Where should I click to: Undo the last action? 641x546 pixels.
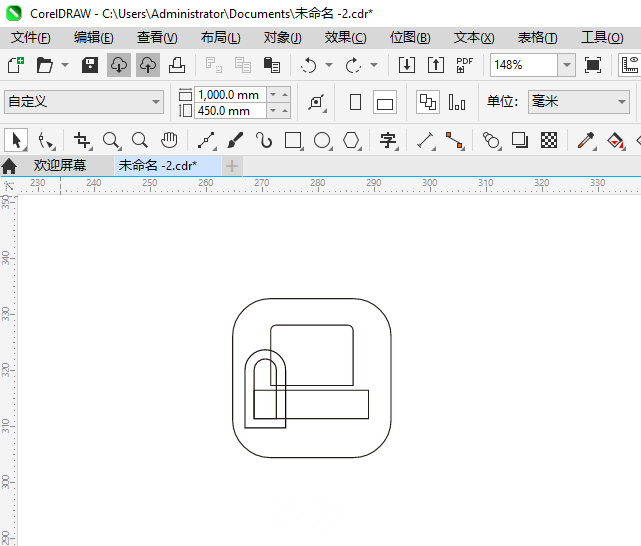pyautogui.click(x=309, y=65)
